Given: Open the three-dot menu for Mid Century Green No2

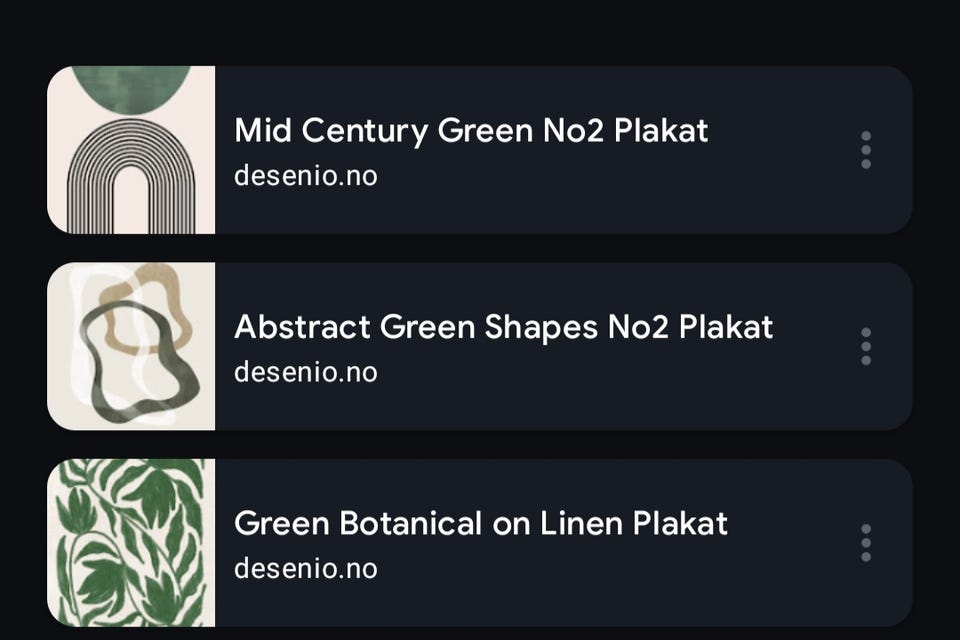Looking at the screenshot, I should coord(866,150).
